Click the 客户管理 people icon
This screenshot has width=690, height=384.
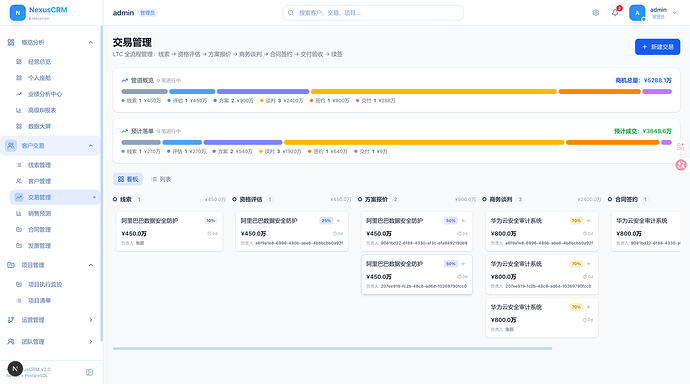(19, 181)
